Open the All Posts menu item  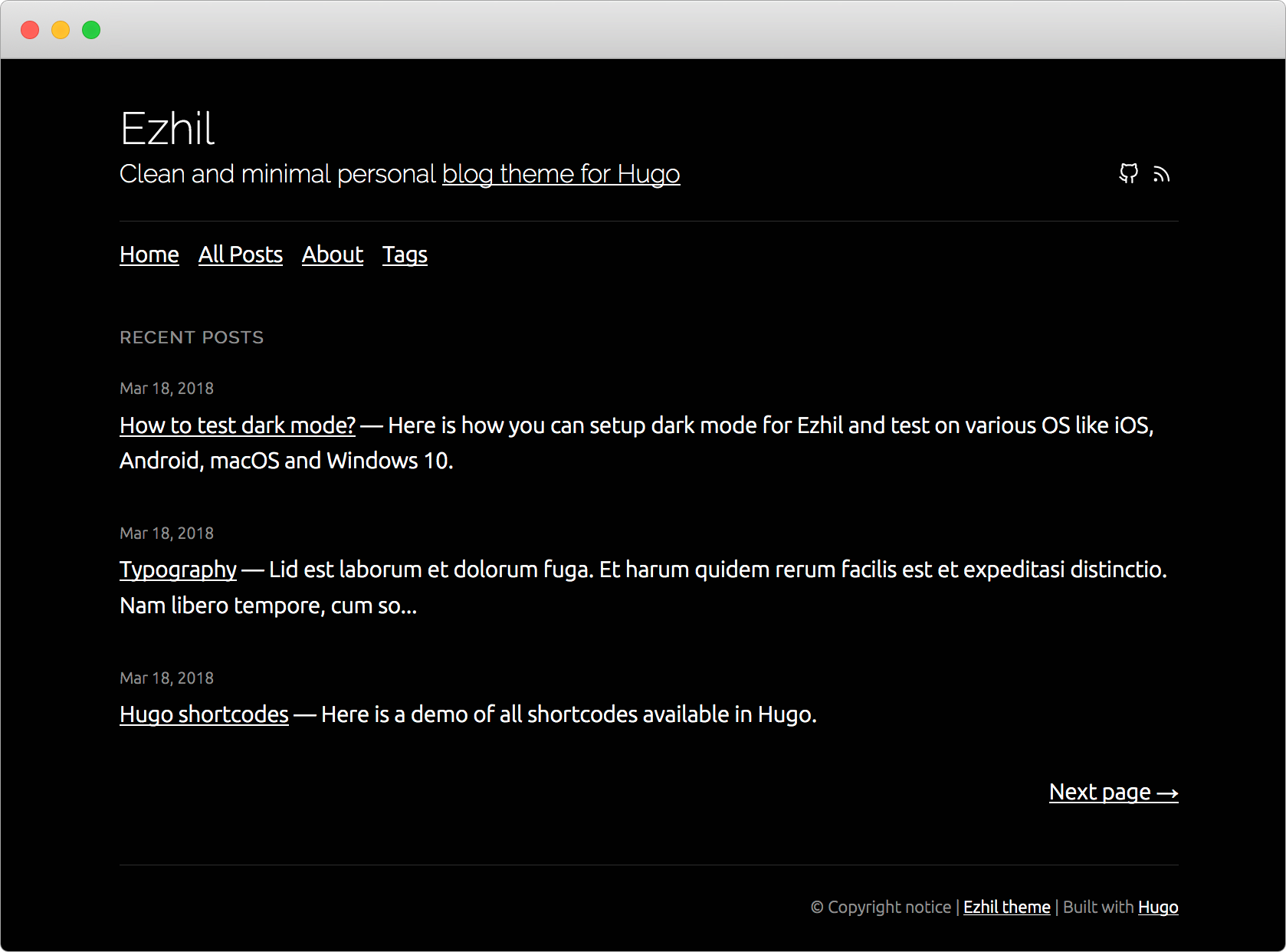click(241, 254)
